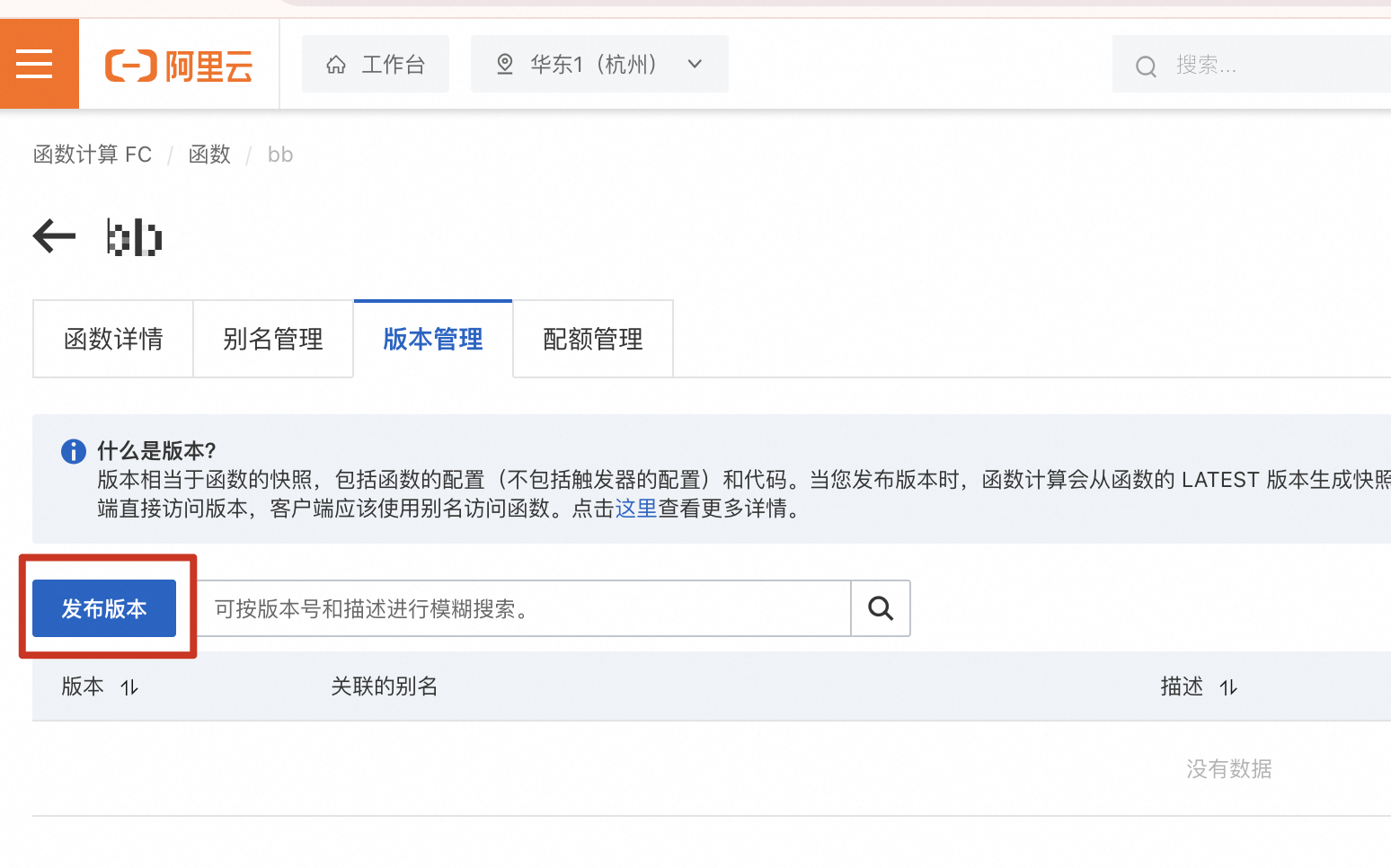Open the orange hamburger menu
Screen dimensions: 1391x868
[39, 64]
